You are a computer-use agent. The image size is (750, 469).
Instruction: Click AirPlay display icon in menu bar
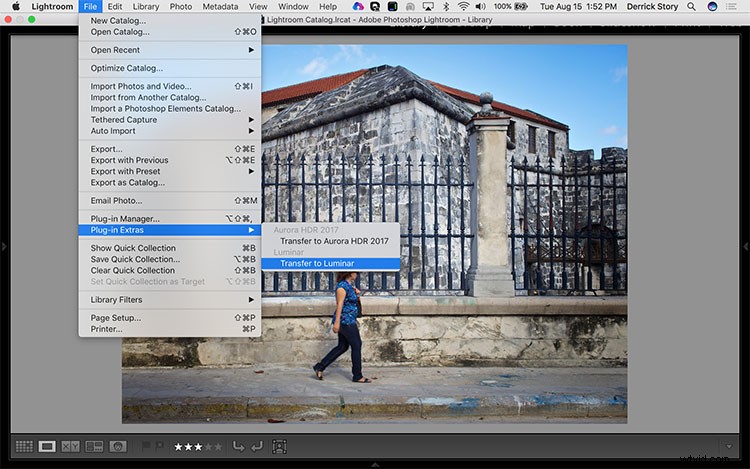tap(428, 6)
